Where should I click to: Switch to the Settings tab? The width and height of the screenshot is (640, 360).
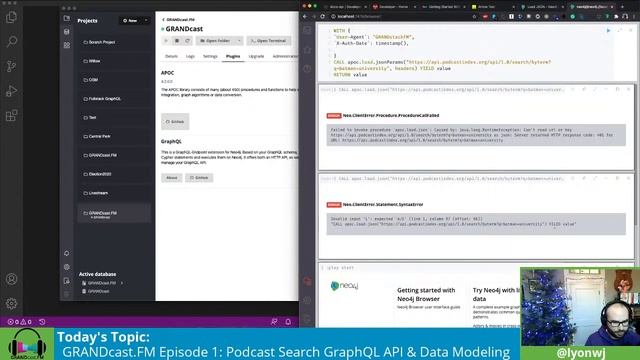pos(210,56)
